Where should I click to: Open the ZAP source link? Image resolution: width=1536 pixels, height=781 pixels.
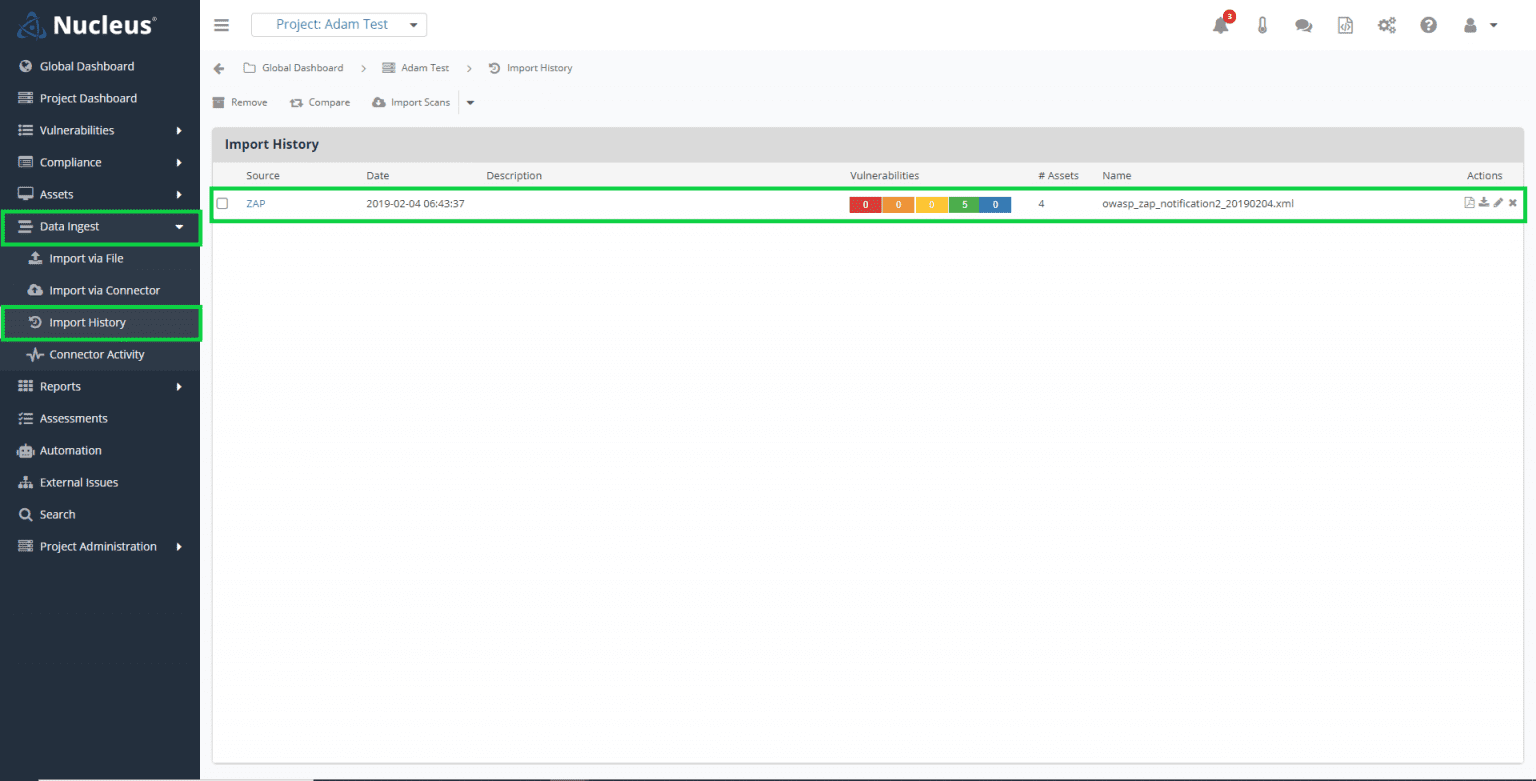pyautogui.click(x=256, y=203)
